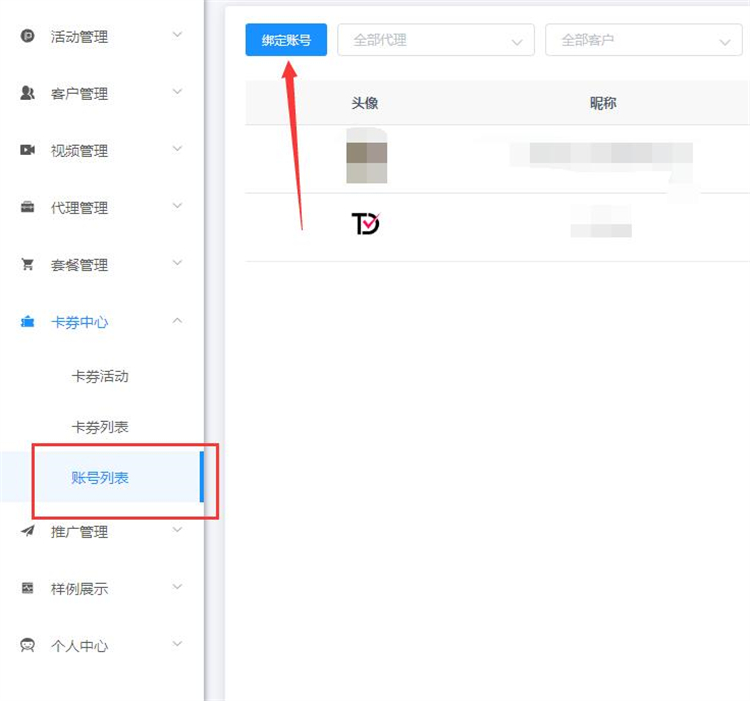
Task: Expand the 活动管理 menu chevron
Action: click(177, 34)
